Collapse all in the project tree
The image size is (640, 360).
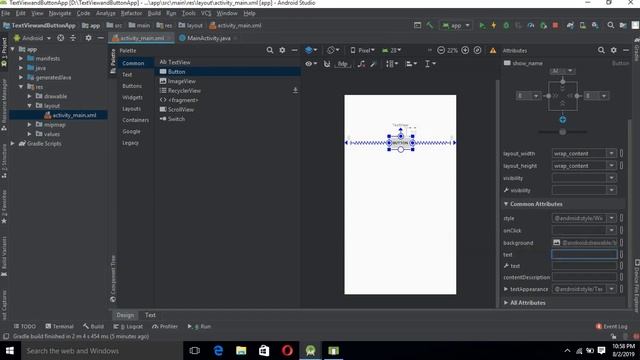(x=73, y=38)
